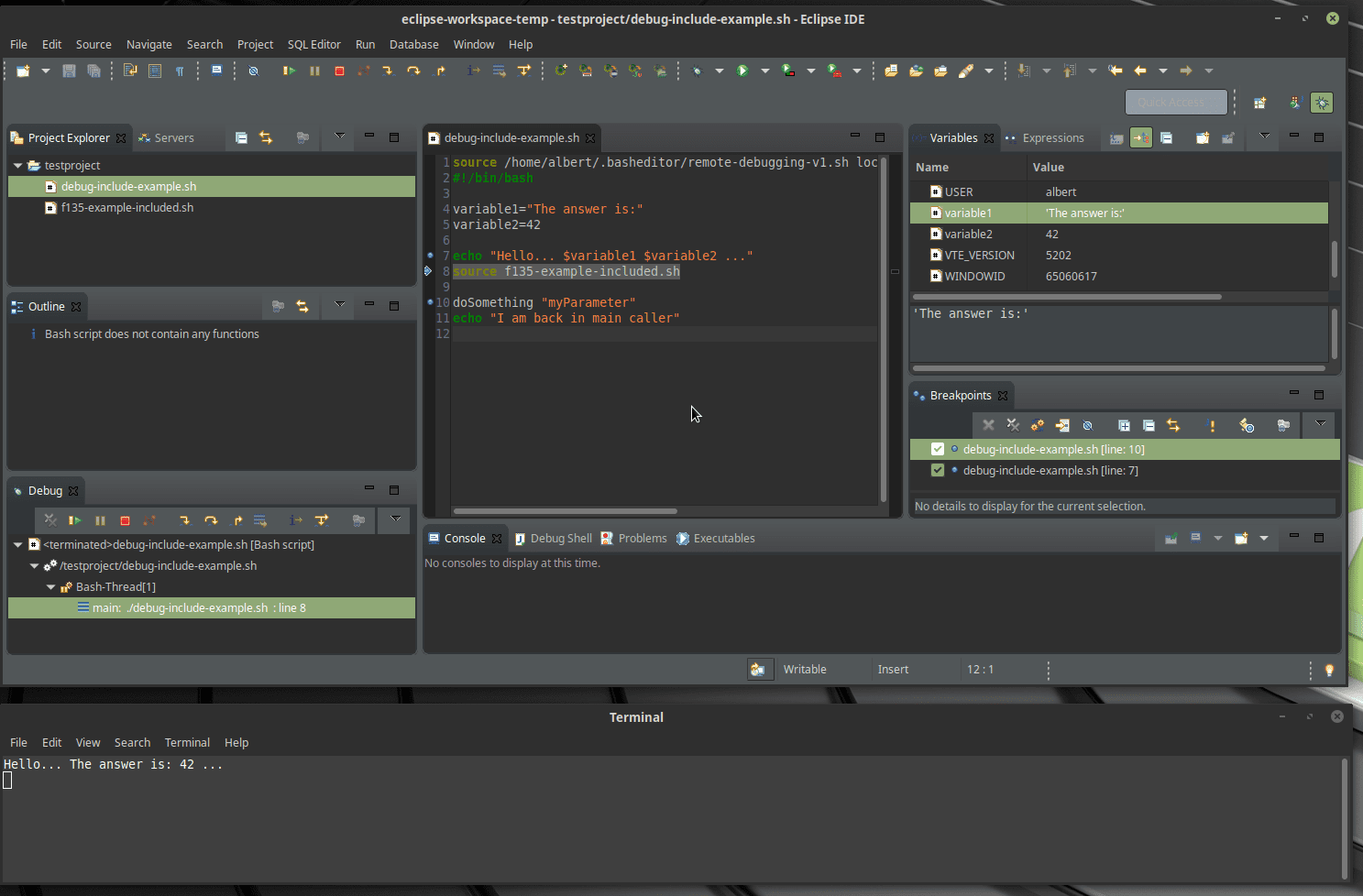
Task: Toggle the Pin Console icon in Console view
Action: click(x=1171, y=539)
